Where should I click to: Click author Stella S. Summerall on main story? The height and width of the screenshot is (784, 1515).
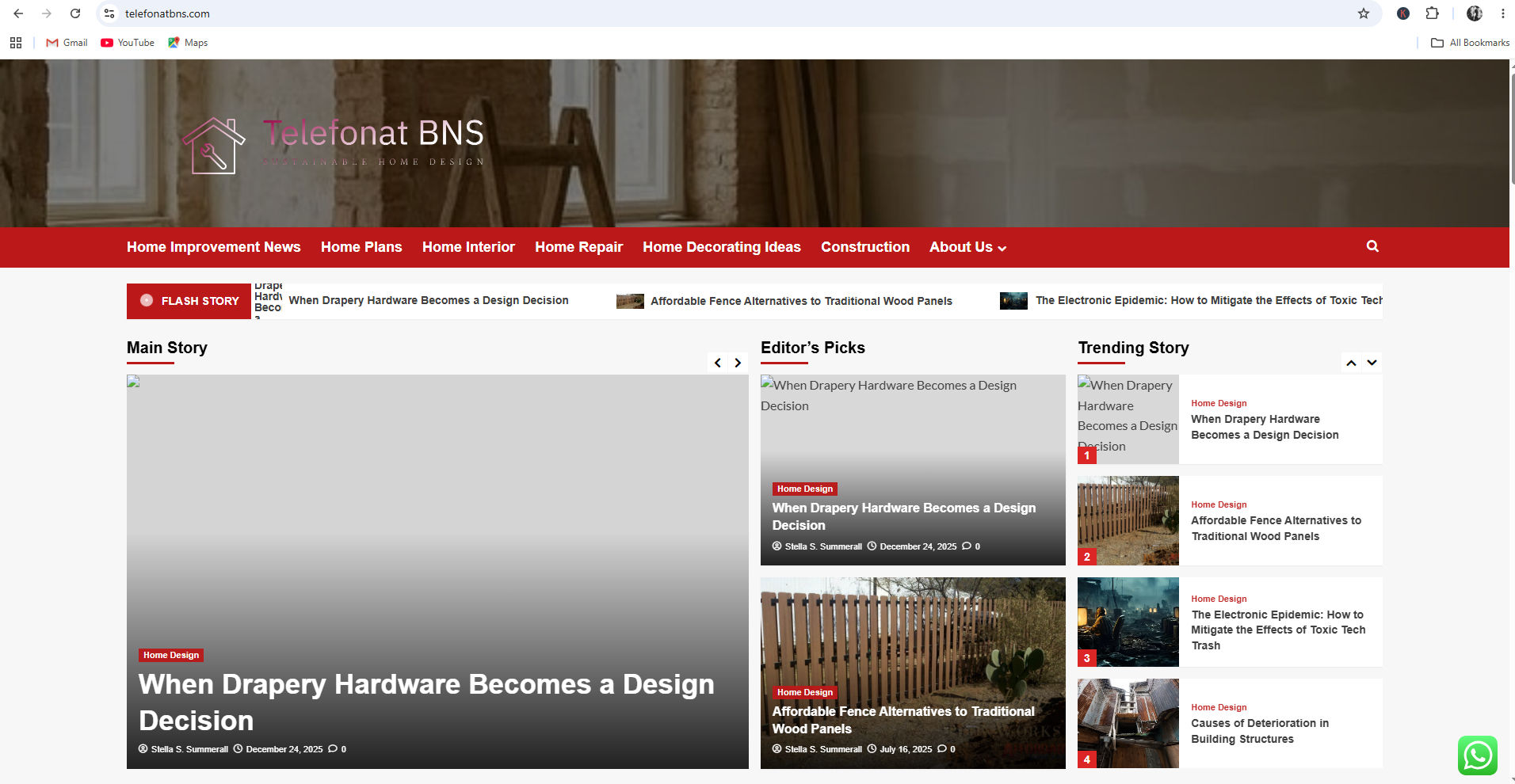[189, 749]
